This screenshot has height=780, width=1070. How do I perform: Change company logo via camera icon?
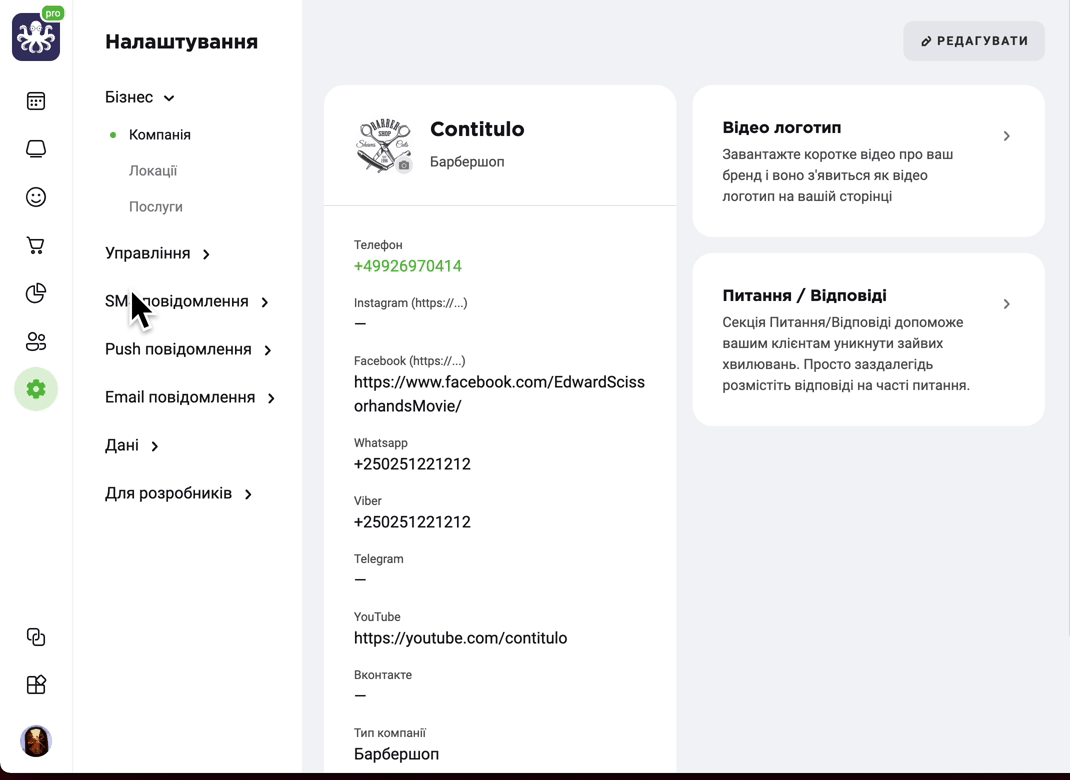[404, 165]
